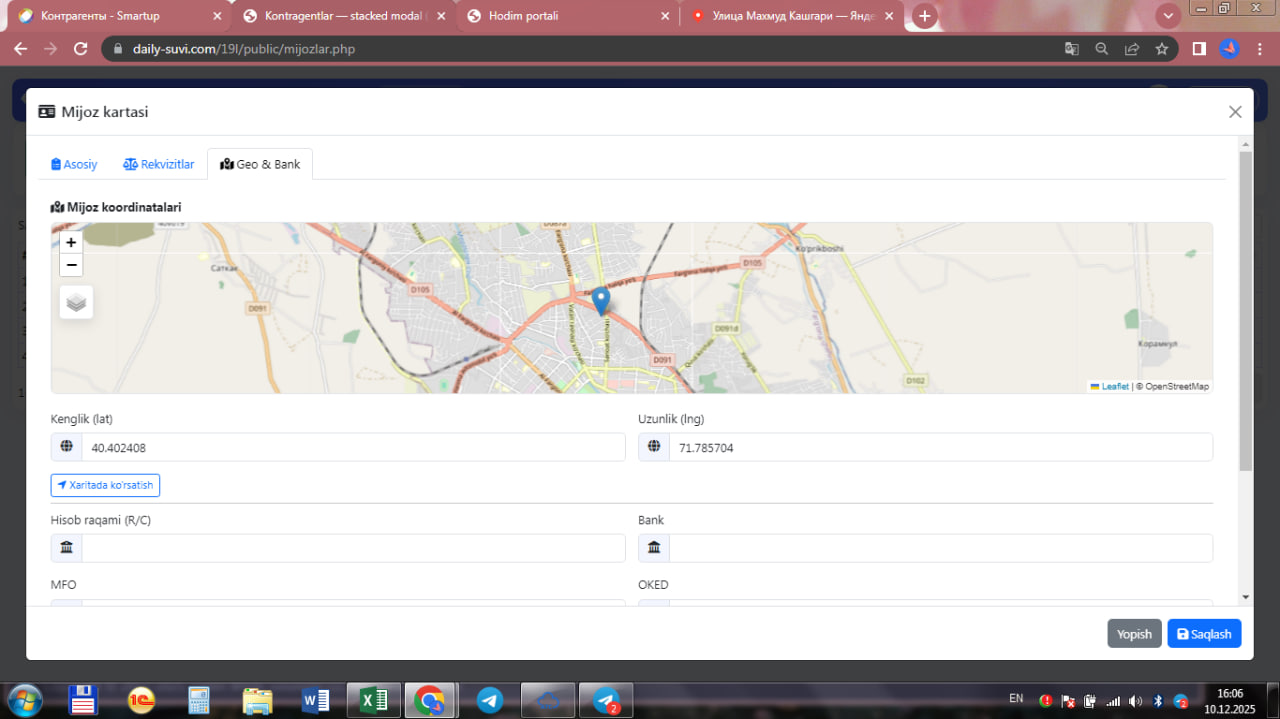Open the browser side panel icon

click(1199, 49)
